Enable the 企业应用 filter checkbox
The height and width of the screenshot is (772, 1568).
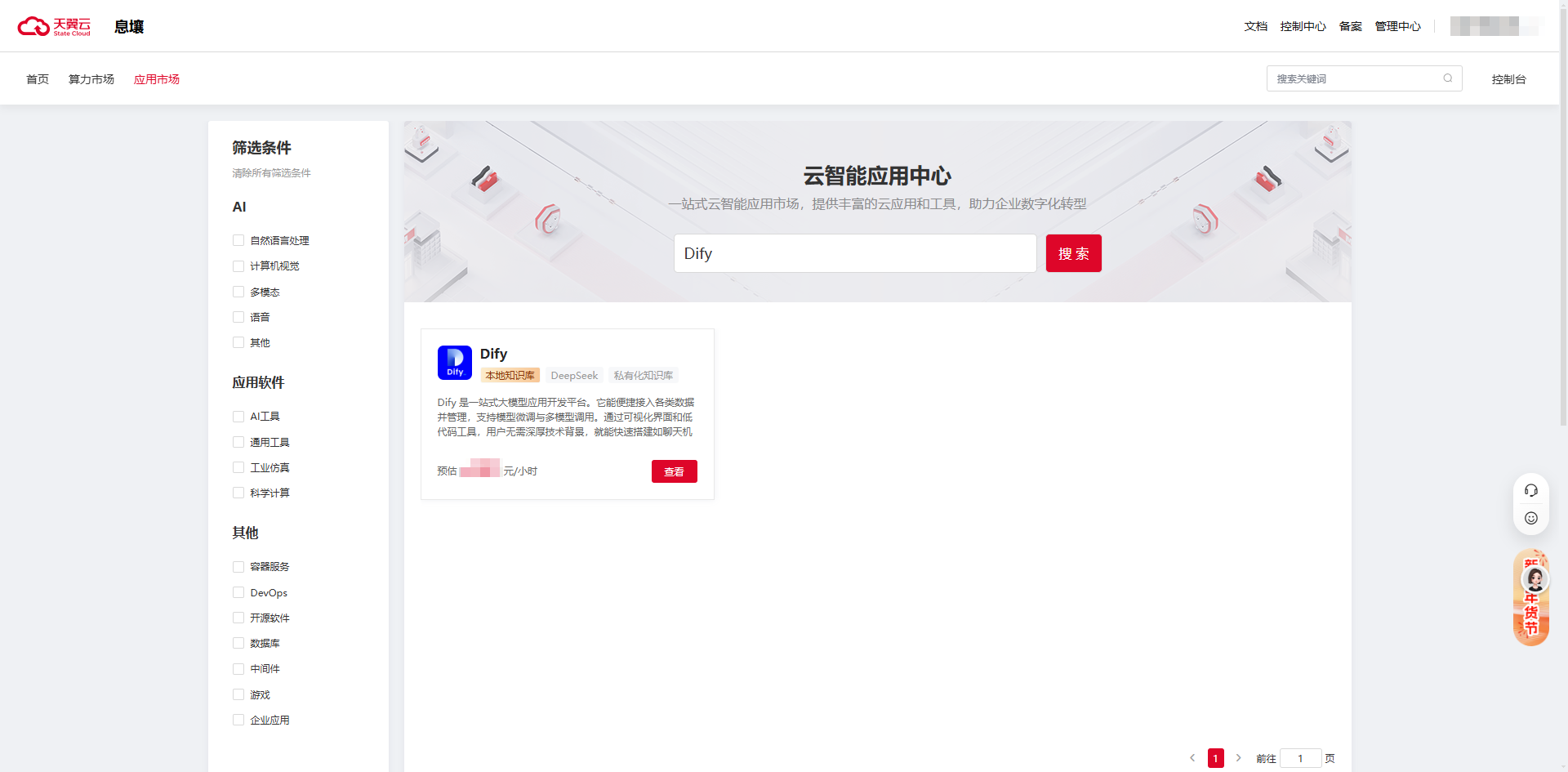coord(238,720)
